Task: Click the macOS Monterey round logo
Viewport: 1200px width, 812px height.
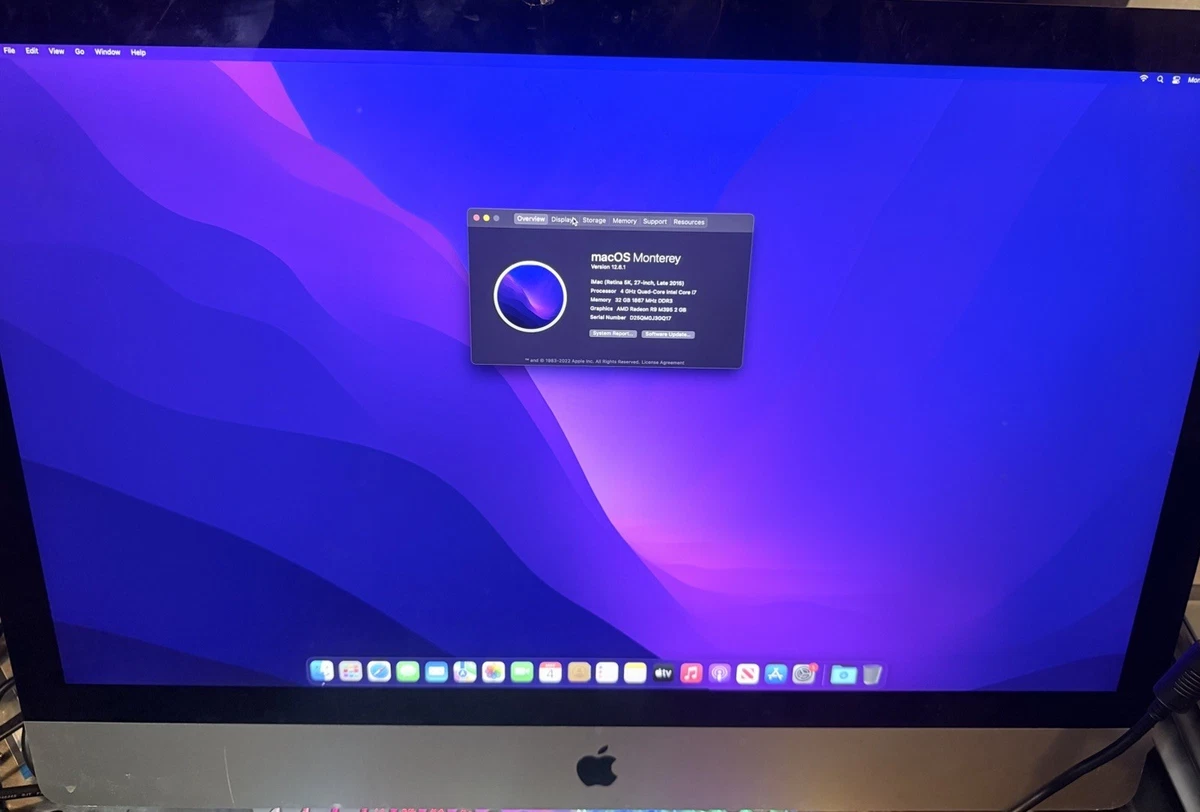Action: coord(530,296)
